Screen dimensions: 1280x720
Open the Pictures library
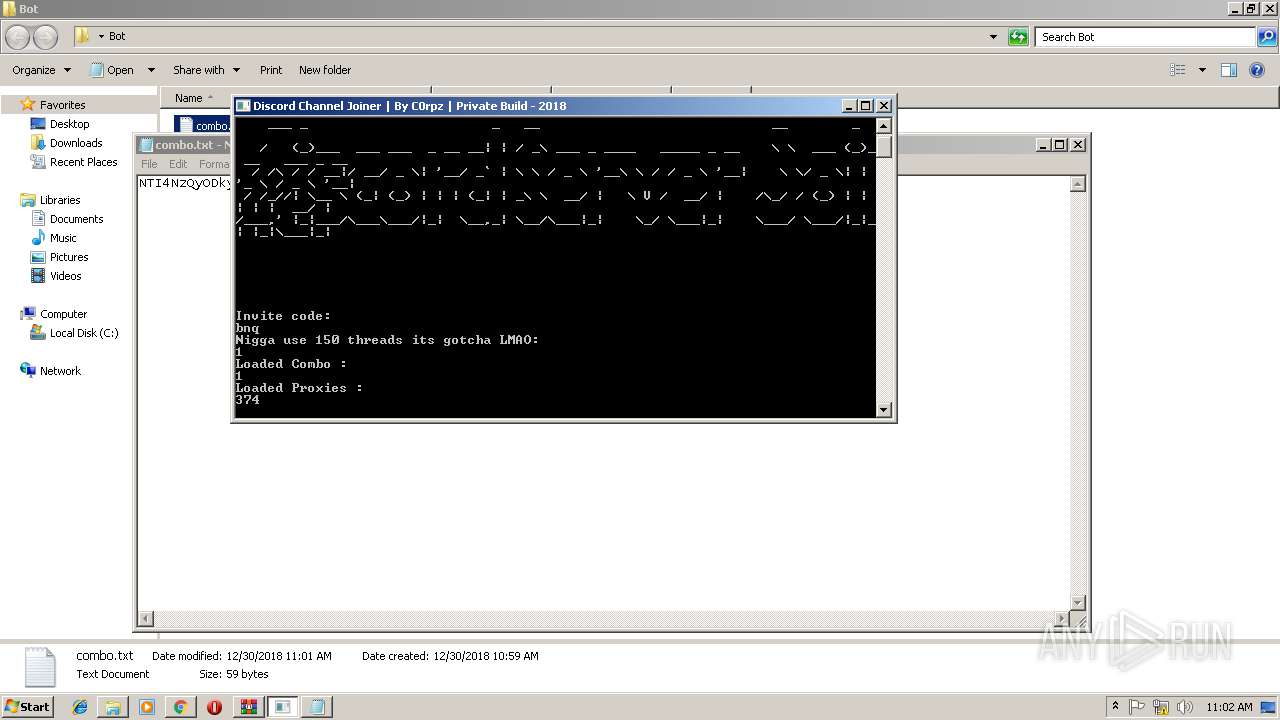pos(69,257)
